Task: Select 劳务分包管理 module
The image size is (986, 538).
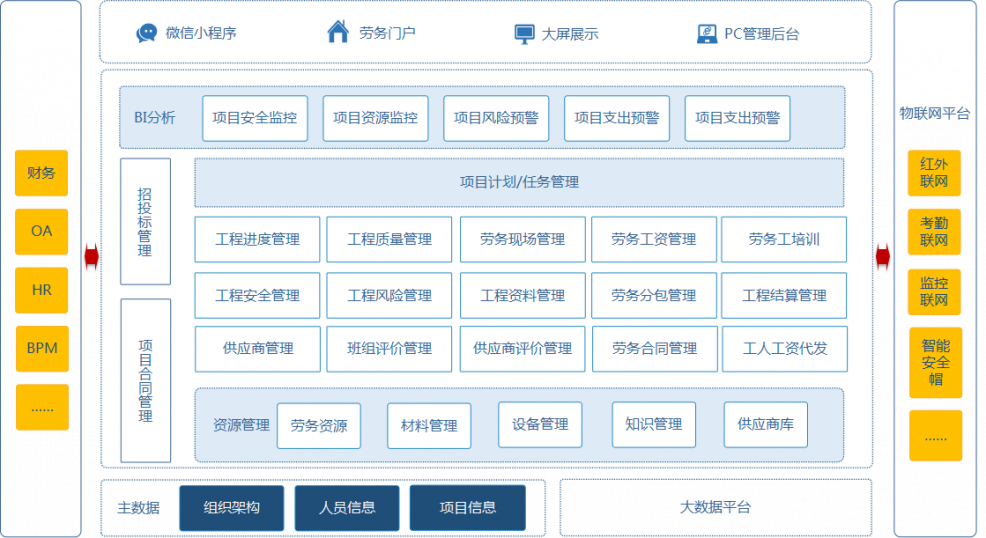Action: tap(654, 295)
